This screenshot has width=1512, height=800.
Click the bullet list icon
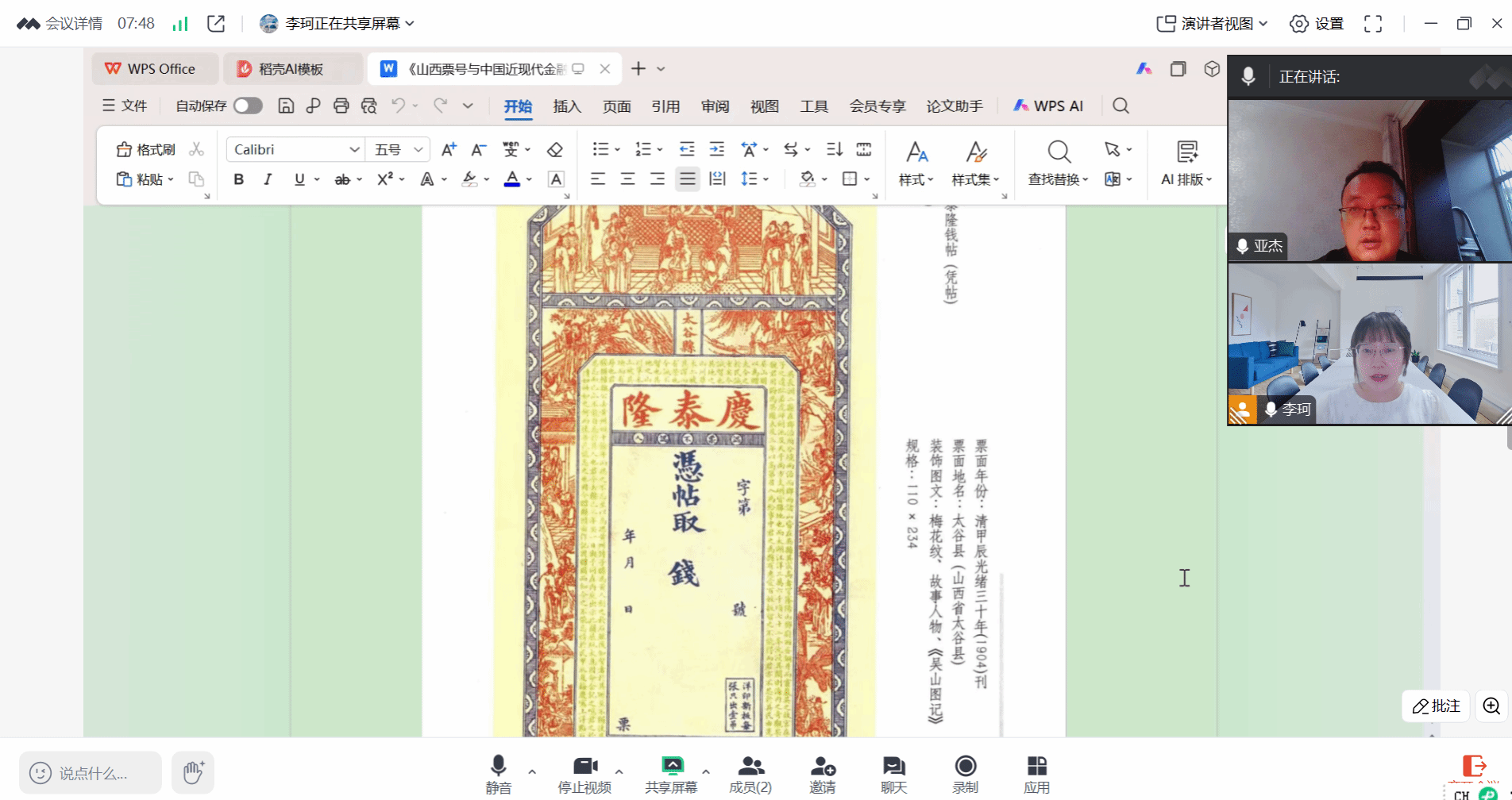point(600,149)
